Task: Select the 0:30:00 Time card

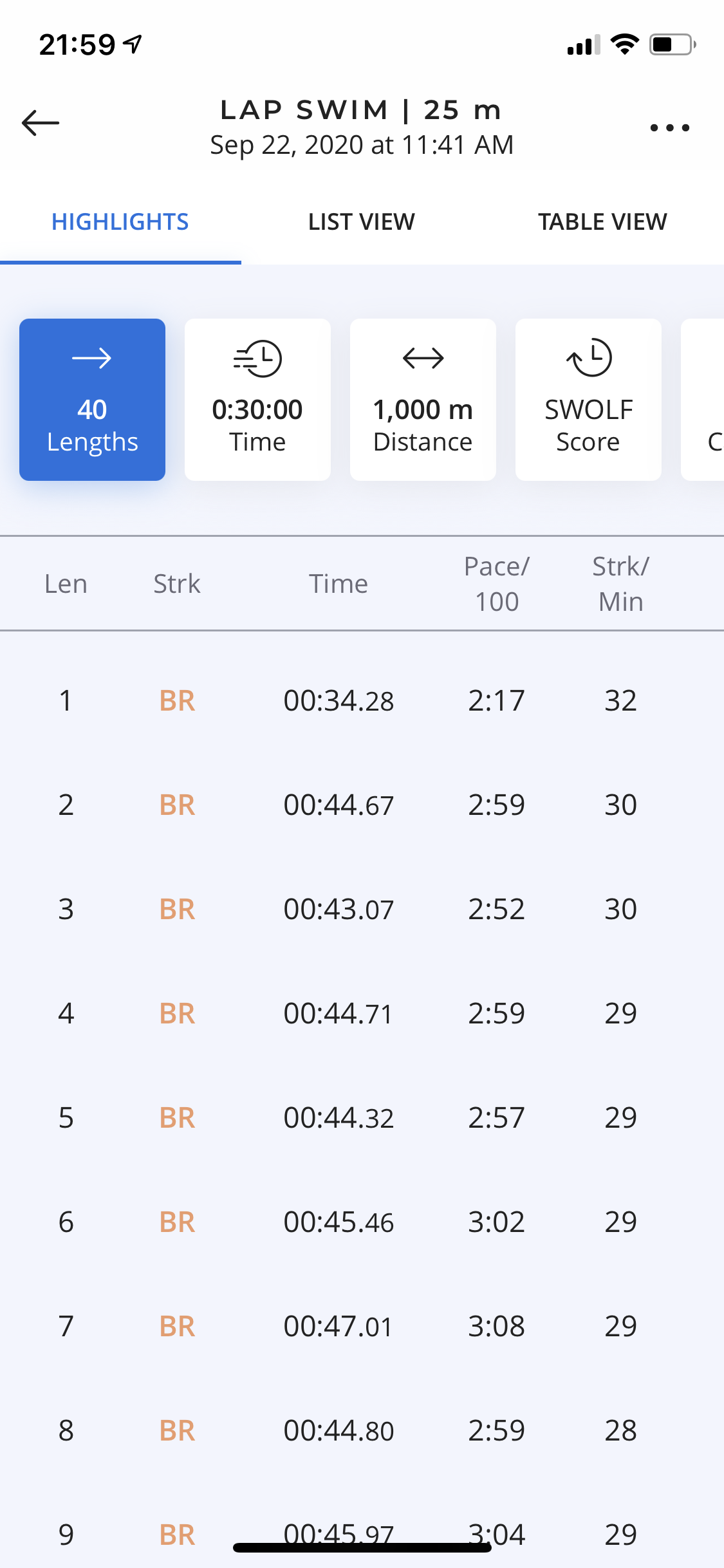Action: [257, 400]
